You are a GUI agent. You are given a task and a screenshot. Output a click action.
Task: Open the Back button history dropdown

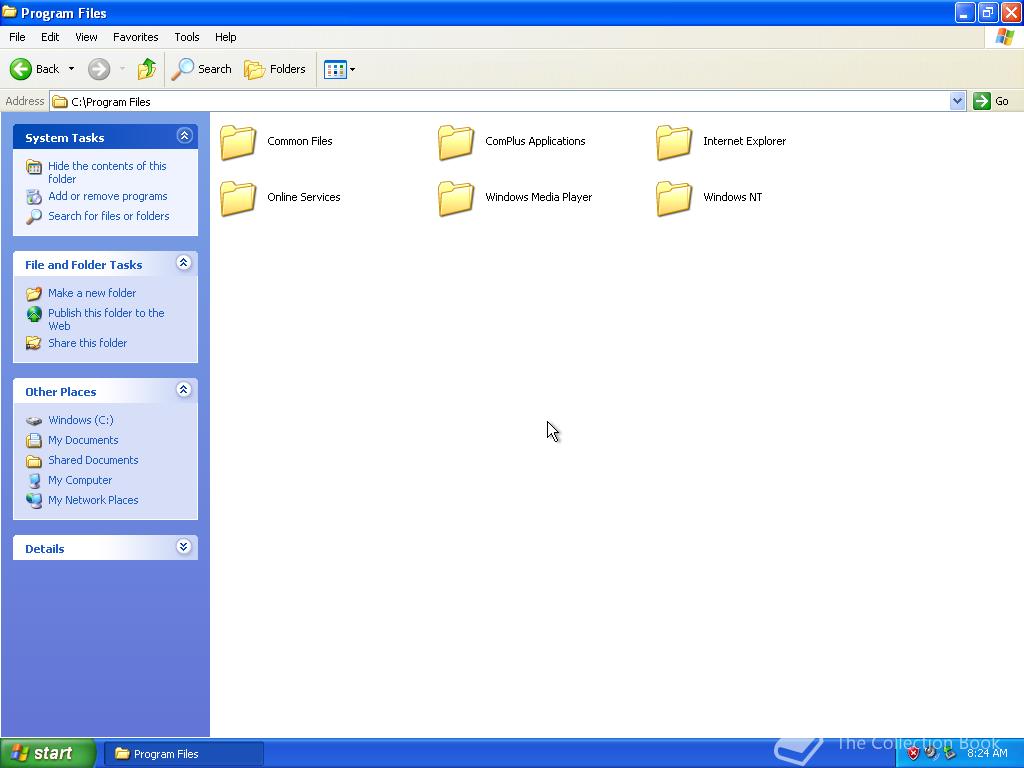coord(71,69)
